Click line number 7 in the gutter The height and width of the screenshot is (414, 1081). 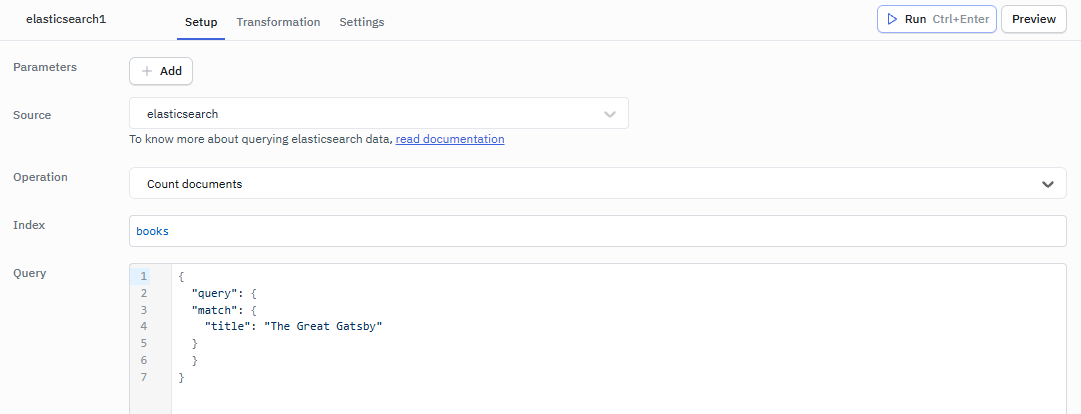tap(144, 377)
